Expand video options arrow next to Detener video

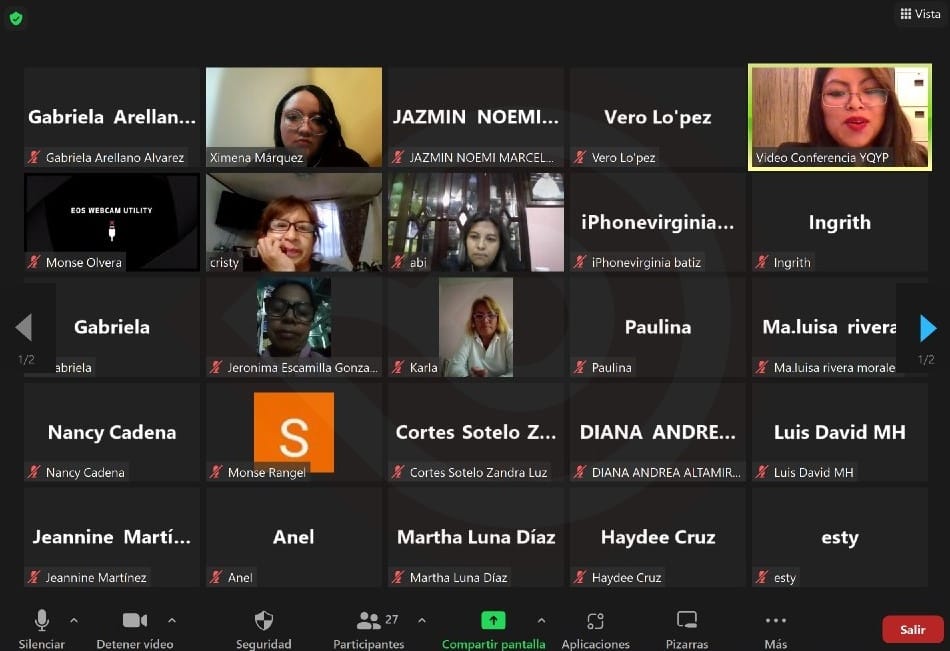(x=172, y=620)
